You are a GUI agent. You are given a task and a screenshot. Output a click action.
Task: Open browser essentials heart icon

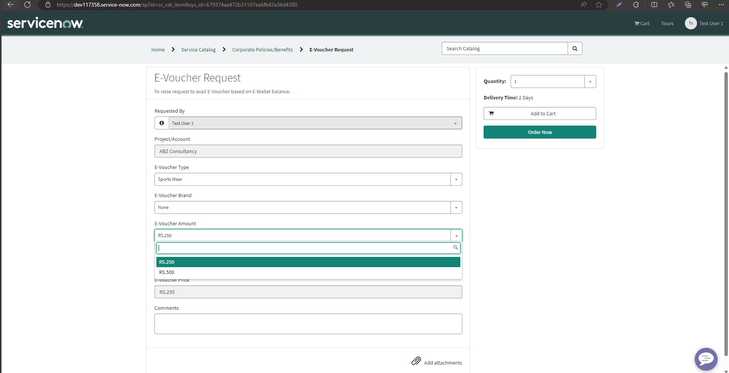[705, 5]
